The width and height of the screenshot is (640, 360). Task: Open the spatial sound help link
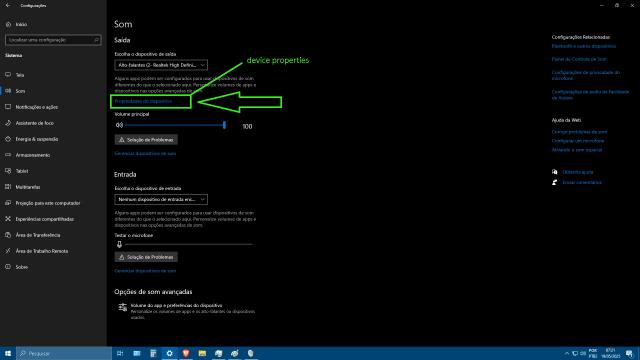577,150
